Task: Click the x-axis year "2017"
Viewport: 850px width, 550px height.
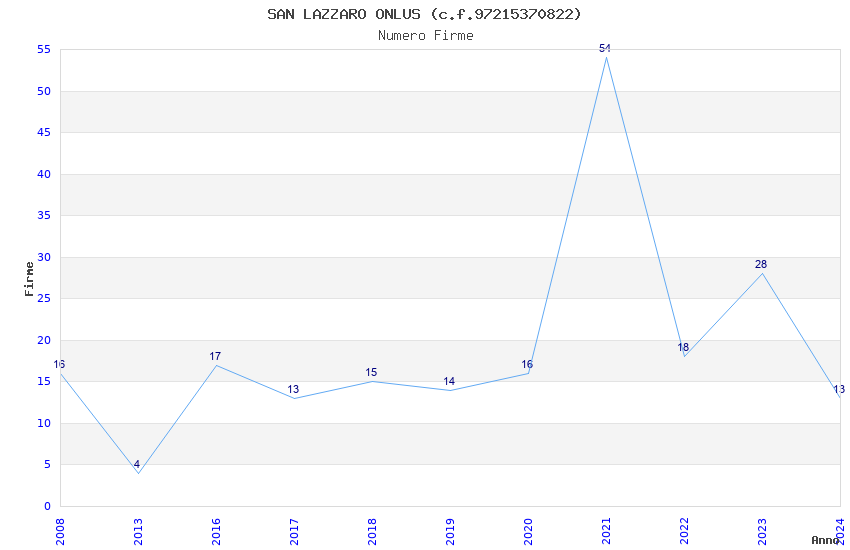Action: tap(294, 532)
